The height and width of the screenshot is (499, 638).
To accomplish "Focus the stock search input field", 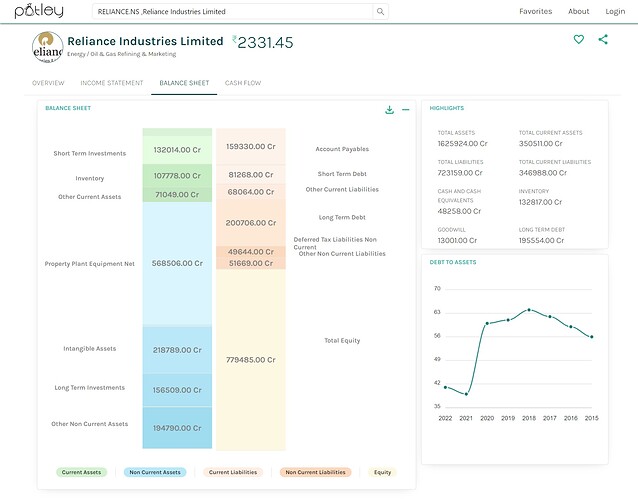I will pos(232,12).
